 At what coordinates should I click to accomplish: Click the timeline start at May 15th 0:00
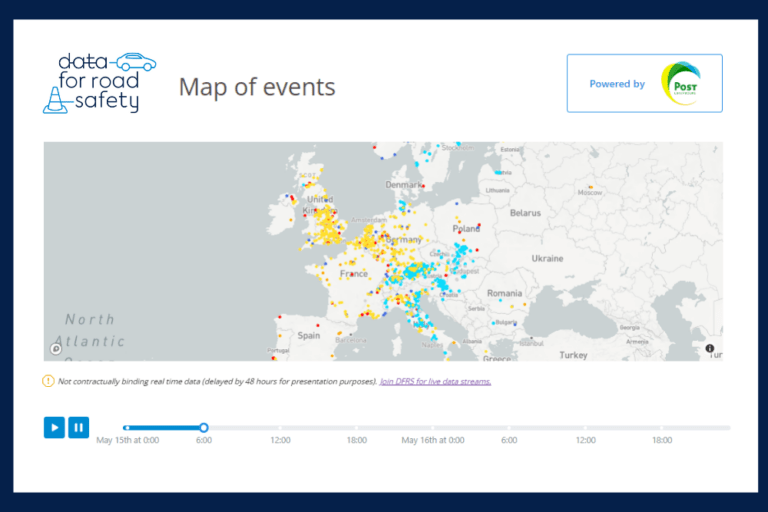pyautogui.click(x=127, y=428)
